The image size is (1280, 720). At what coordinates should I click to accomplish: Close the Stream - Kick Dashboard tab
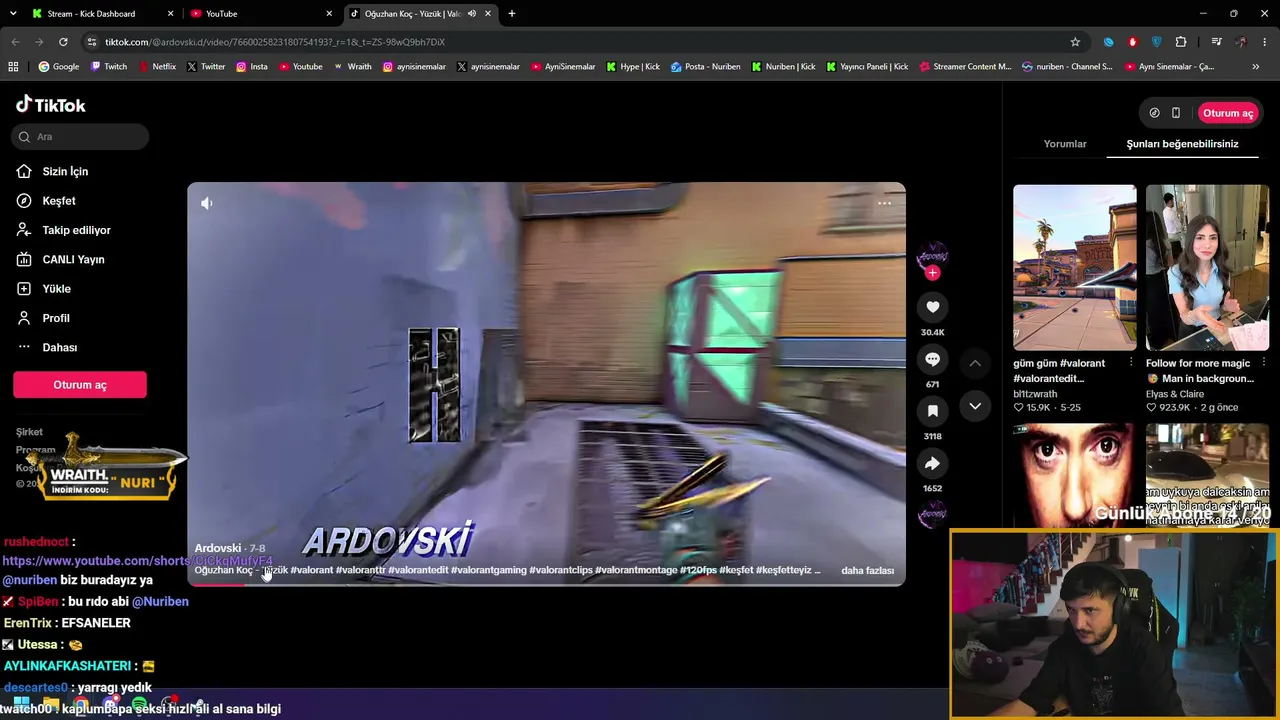[x=171, y=14]
